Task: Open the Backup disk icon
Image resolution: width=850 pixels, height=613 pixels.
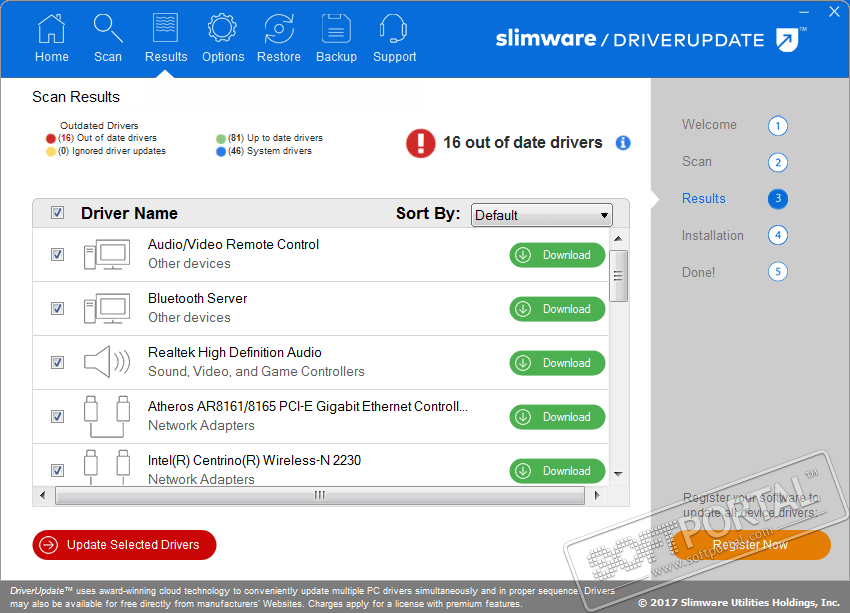Action: click(336, 28)
